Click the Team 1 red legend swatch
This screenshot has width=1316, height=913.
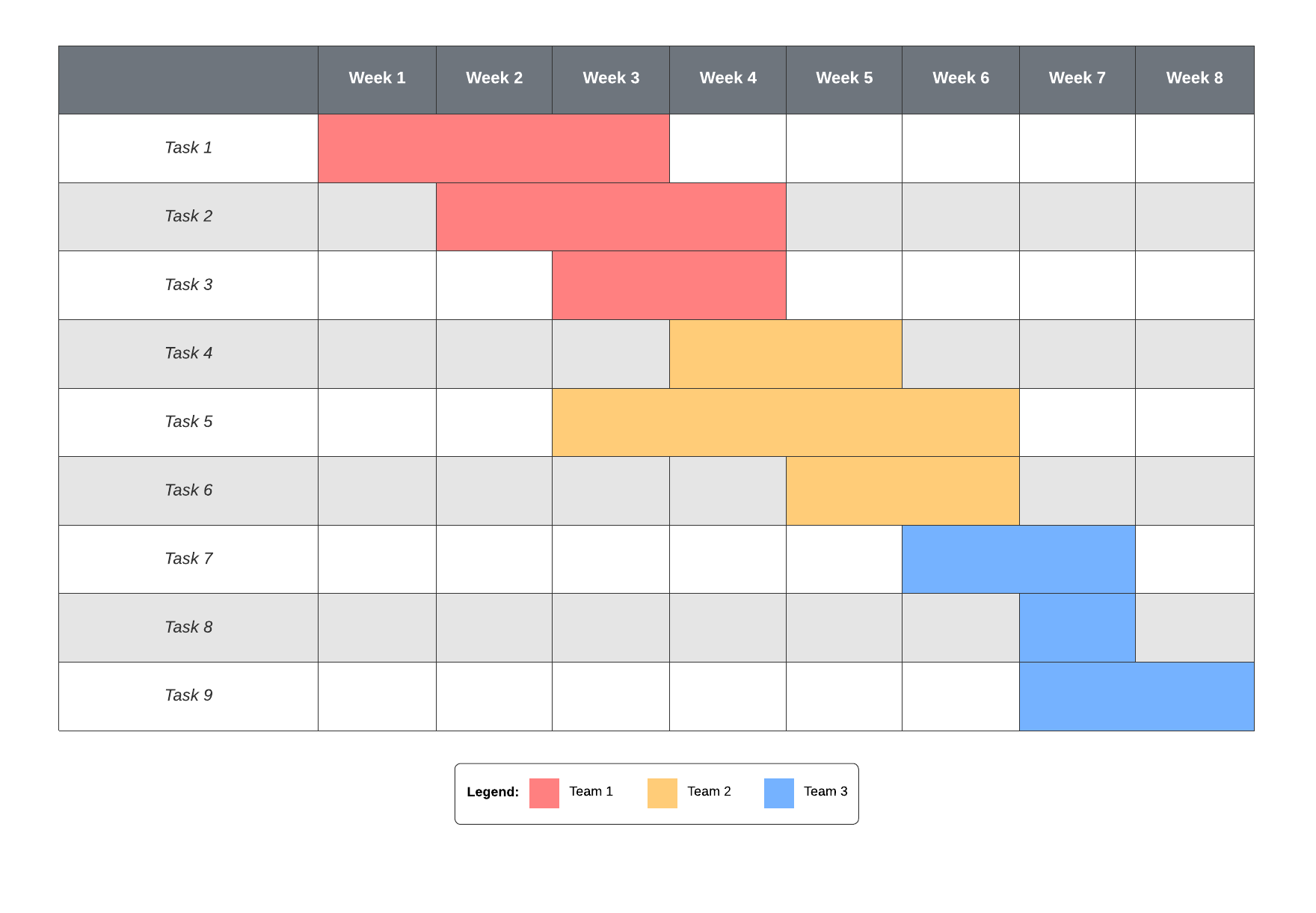[544, 793]
